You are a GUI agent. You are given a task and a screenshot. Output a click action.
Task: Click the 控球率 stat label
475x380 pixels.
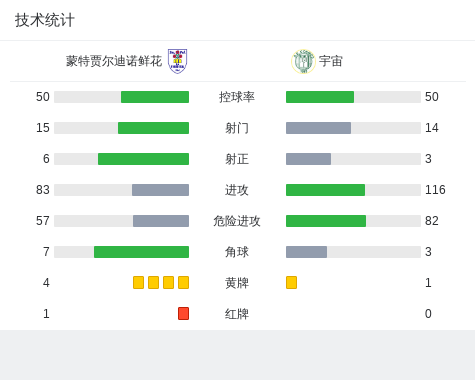(x=237, y=97)
